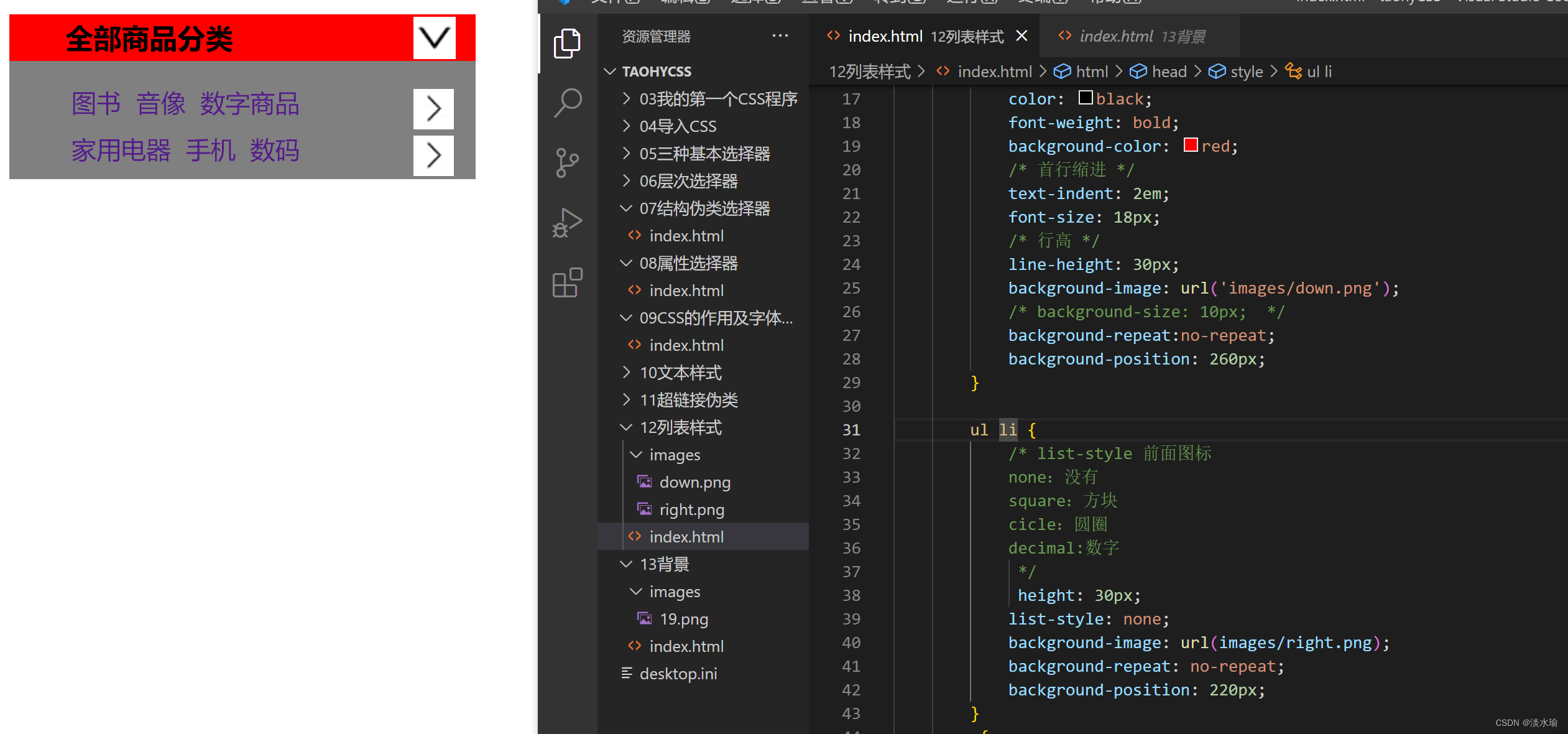Close the index.html 12列表样式 tab

tap(1022, 36)
